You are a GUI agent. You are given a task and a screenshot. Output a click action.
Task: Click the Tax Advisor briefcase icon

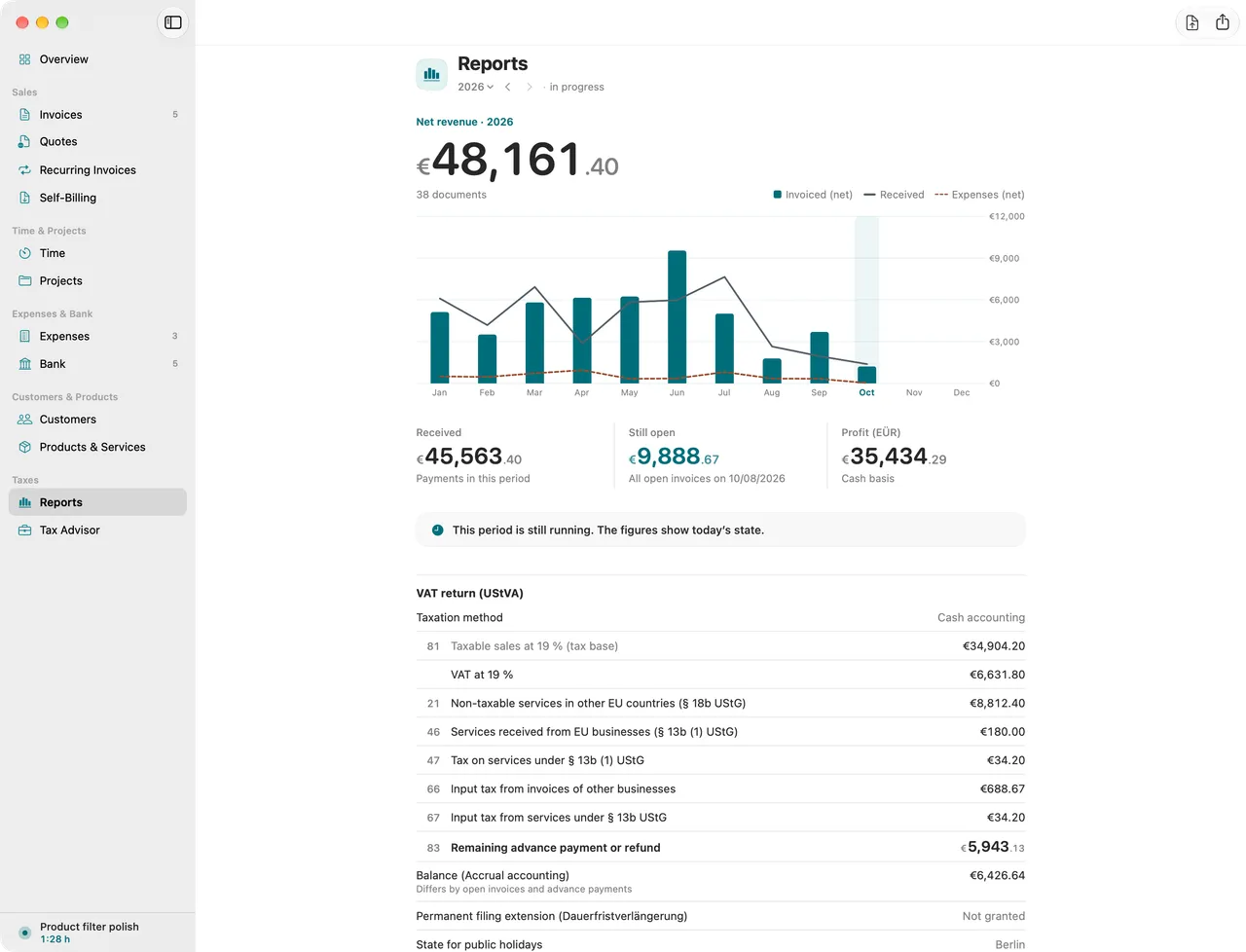click(25, 531)
